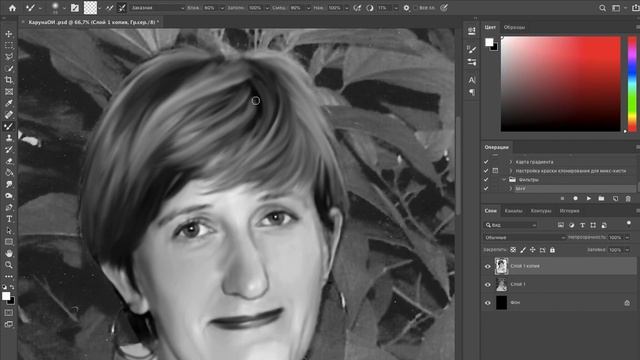Select the Eraser tool

point(9,161)
